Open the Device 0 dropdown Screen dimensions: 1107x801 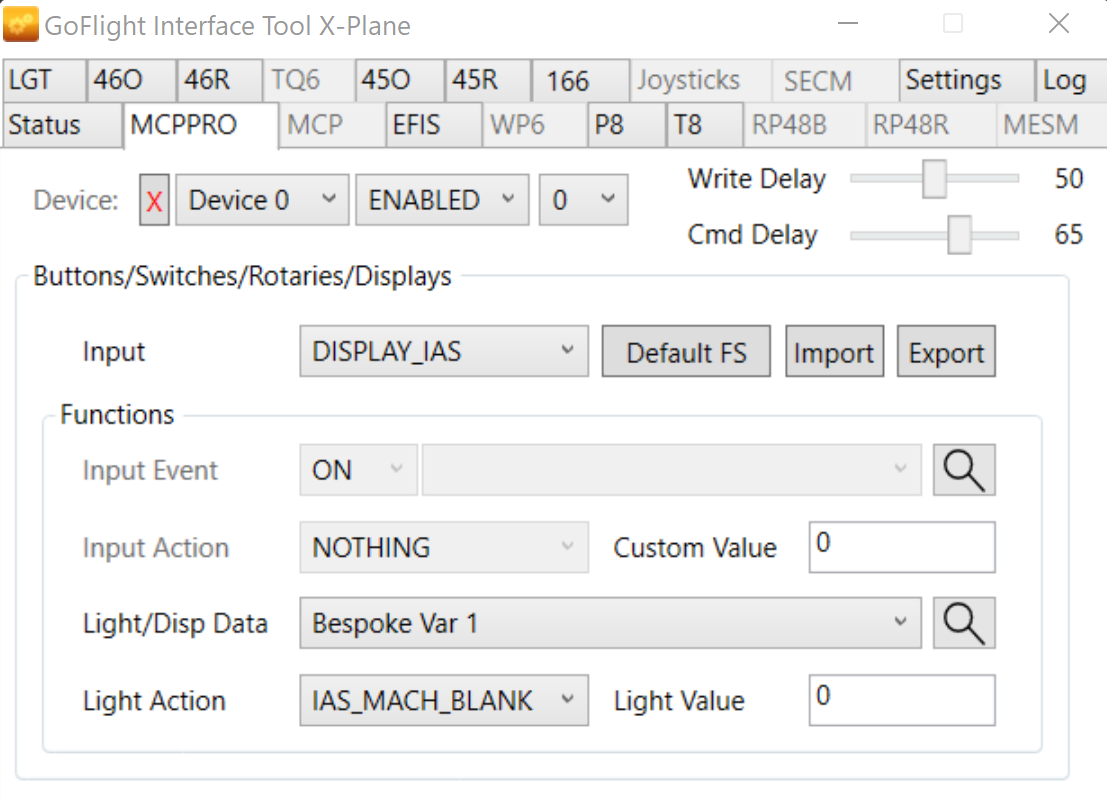(x=262, y=200)
